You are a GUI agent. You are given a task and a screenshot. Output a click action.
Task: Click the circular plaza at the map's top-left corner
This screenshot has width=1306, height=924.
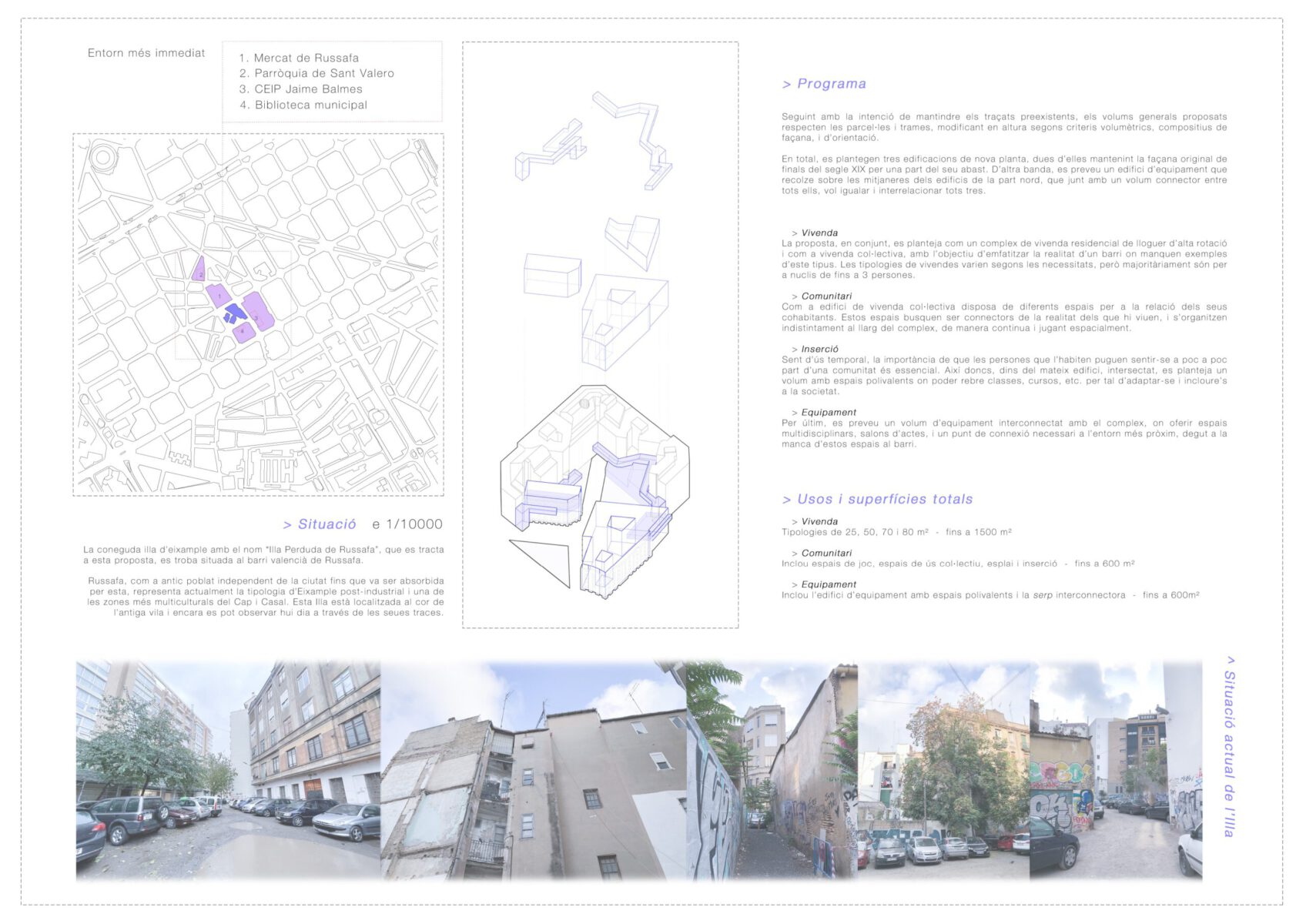(x=102, y=157)
